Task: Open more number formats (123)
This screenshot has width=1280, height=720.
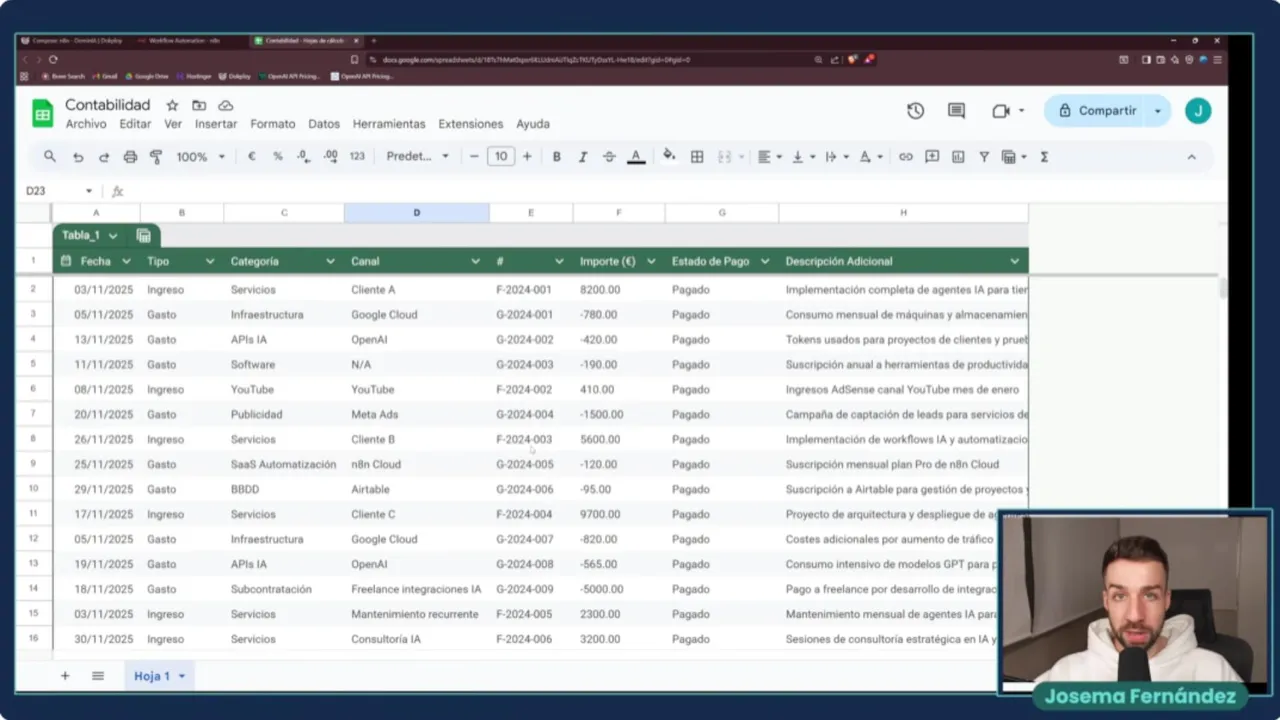Action: click(357, 157)
